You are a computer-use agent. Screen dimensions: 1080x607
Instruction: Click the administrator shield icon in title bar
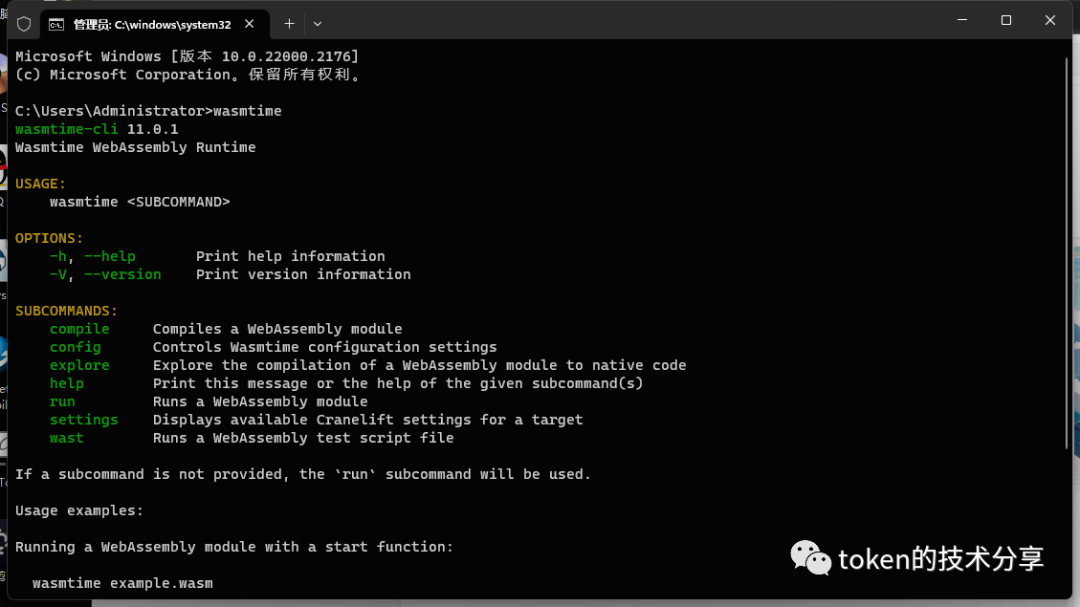point(24,24)
